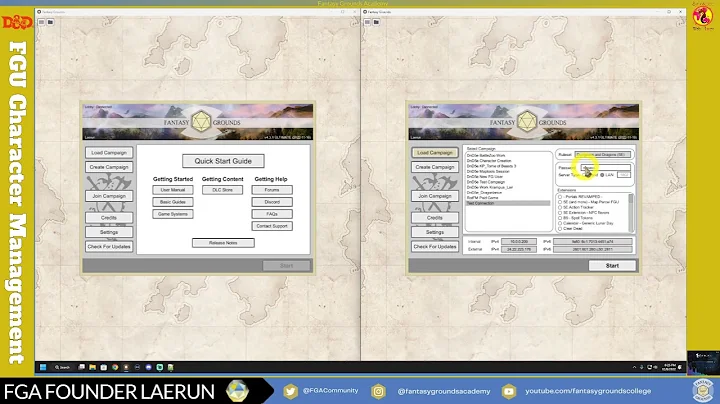The height and width of the screenshot is (404, 720).
Task: Open the taskbar clock and date
Action: 669,367
